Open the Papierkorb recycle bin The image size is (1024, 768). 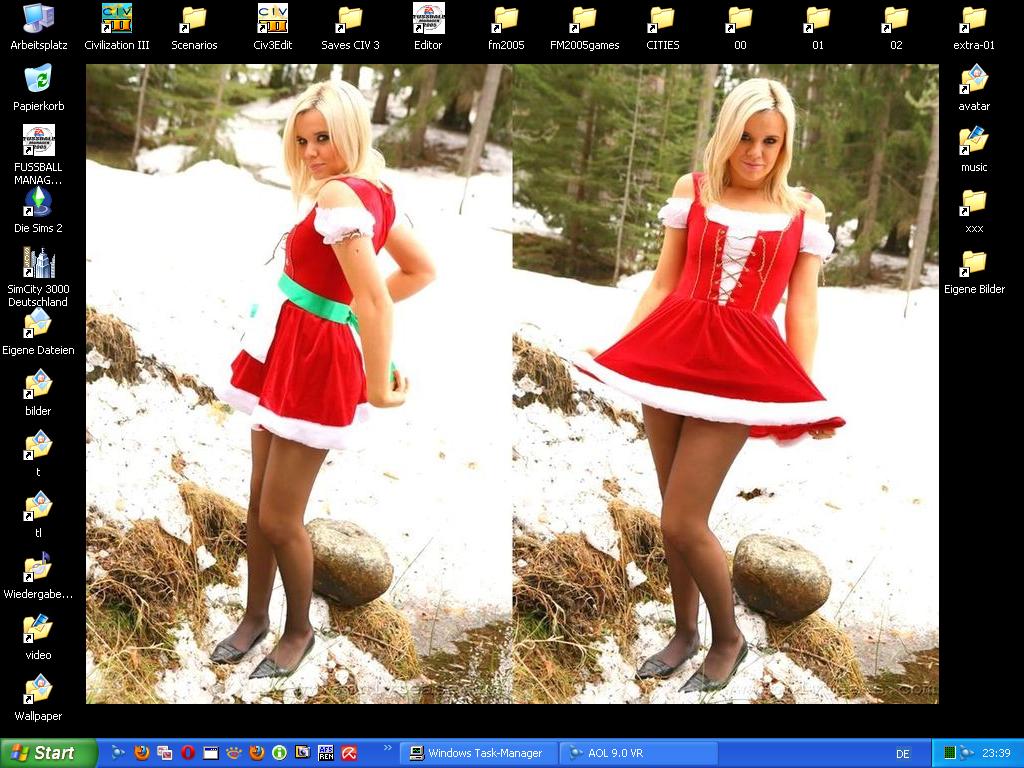(x=38, y=80)
